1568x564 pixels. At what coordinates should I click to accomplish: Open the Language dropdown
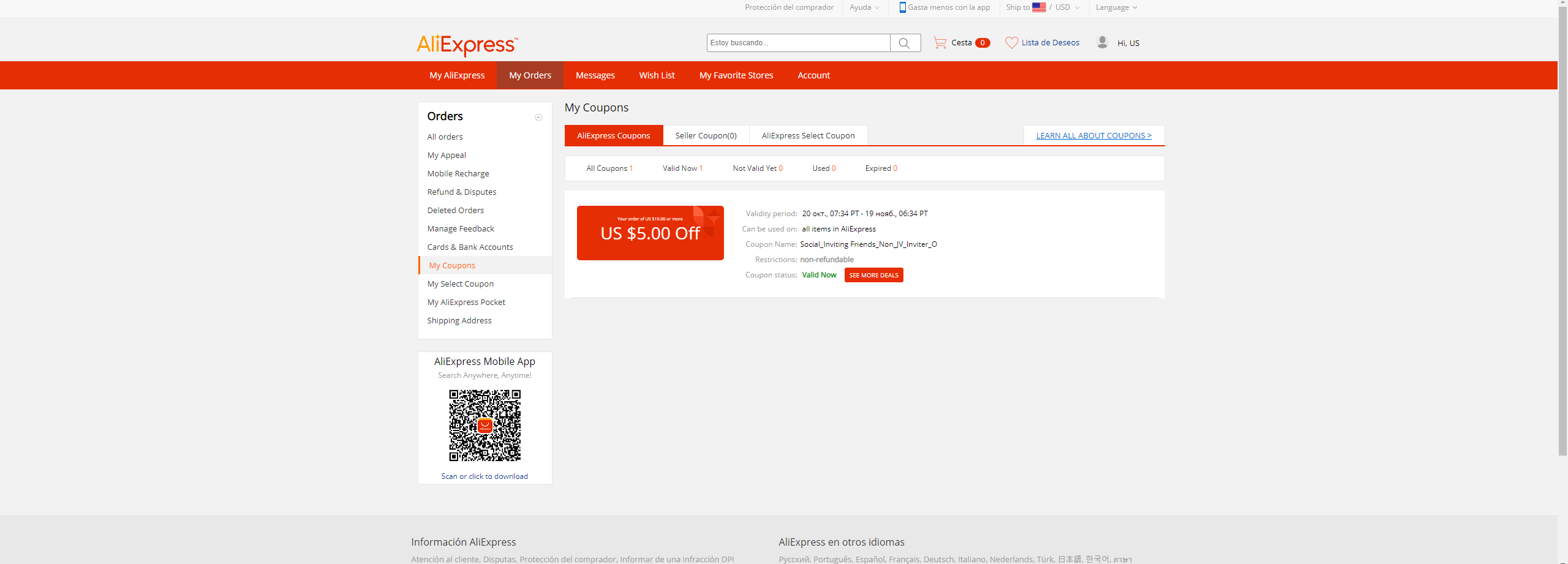click(1117, 7)
